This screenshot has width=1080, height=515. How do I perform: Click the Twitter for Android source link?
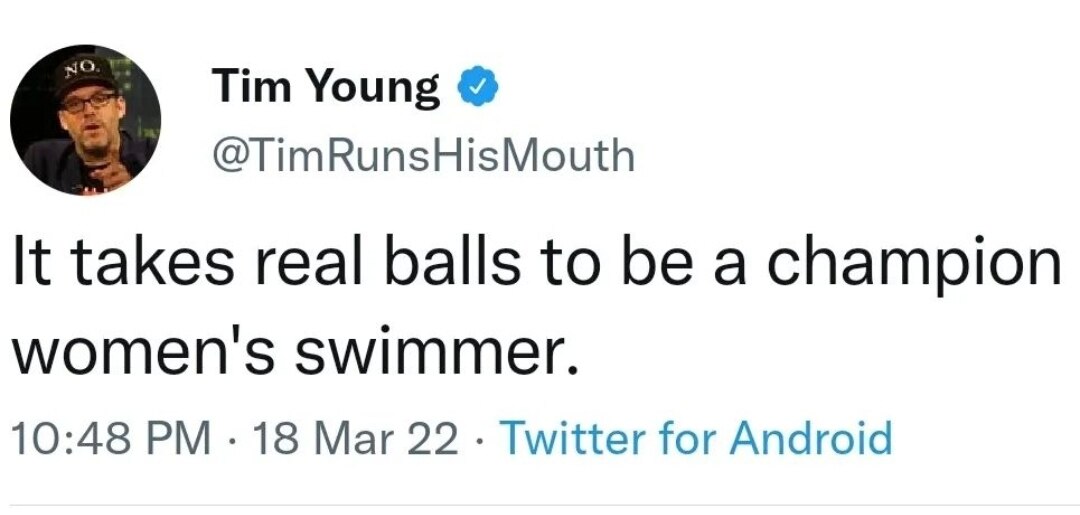694,438
